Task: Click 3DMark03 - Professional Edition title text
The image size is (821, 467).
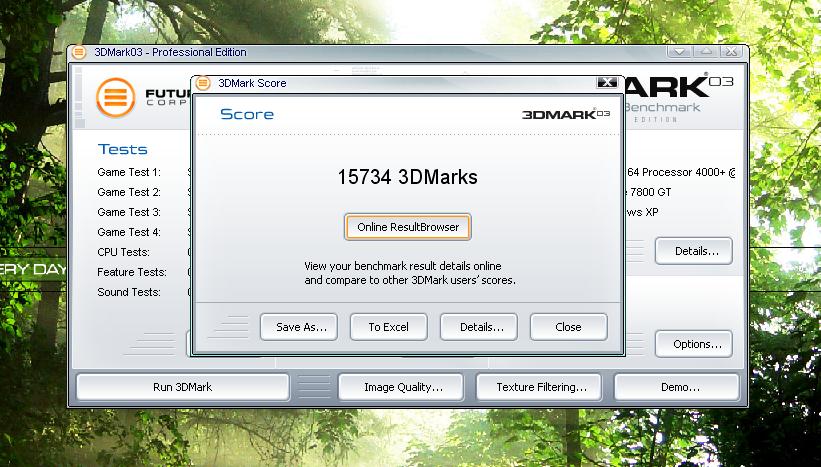Action: (170, 52)
